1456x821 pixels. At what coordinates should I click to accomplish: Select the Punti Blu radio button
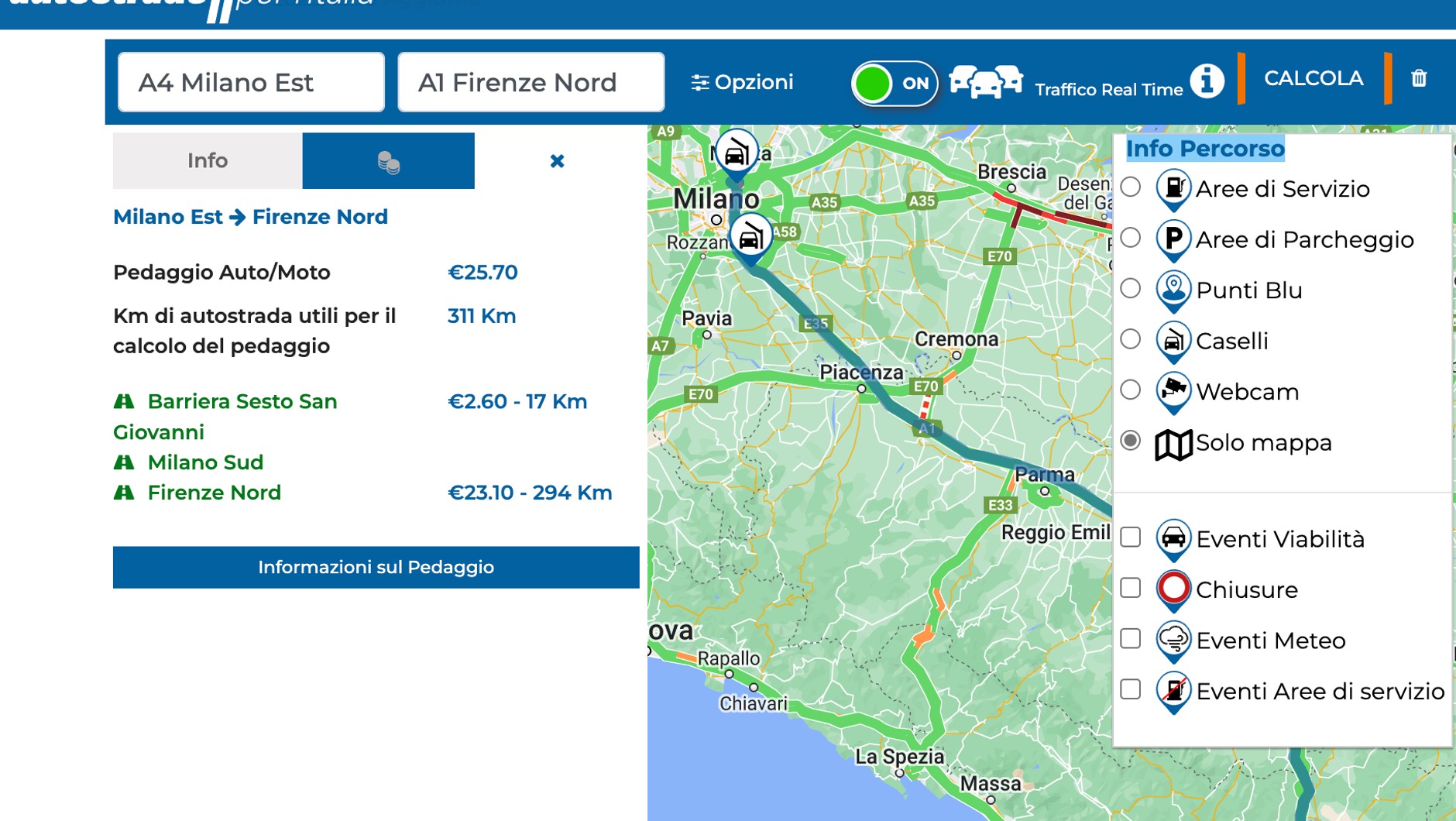(x=1131, y=288)
